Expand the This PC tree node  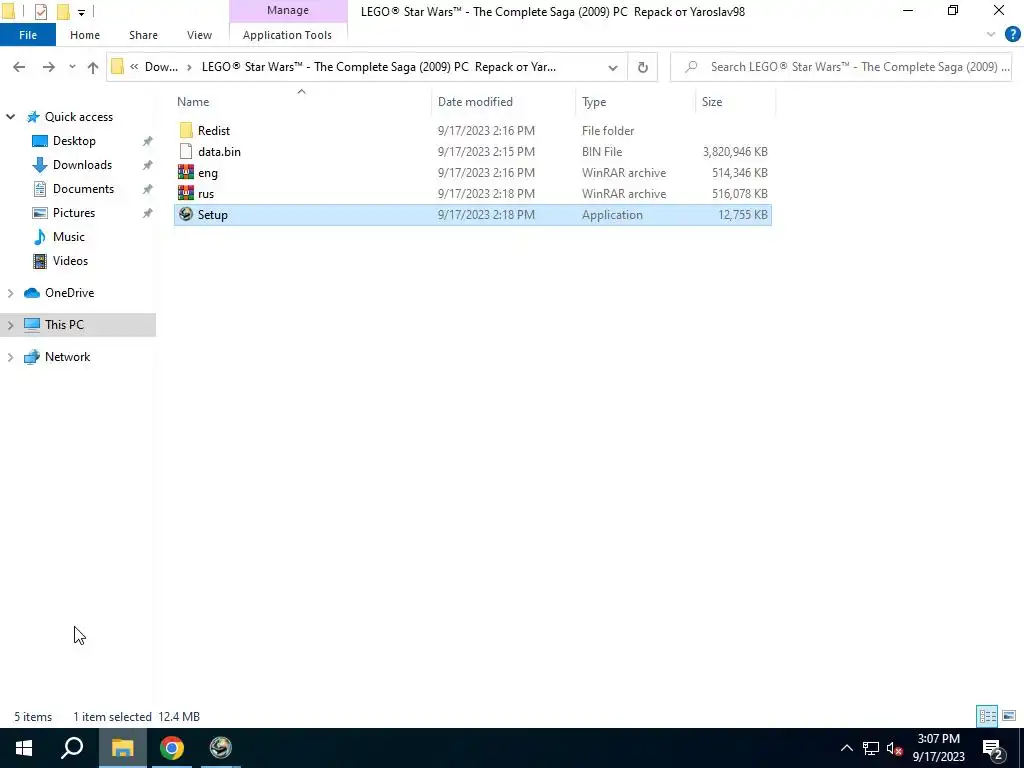coord(10,325)
